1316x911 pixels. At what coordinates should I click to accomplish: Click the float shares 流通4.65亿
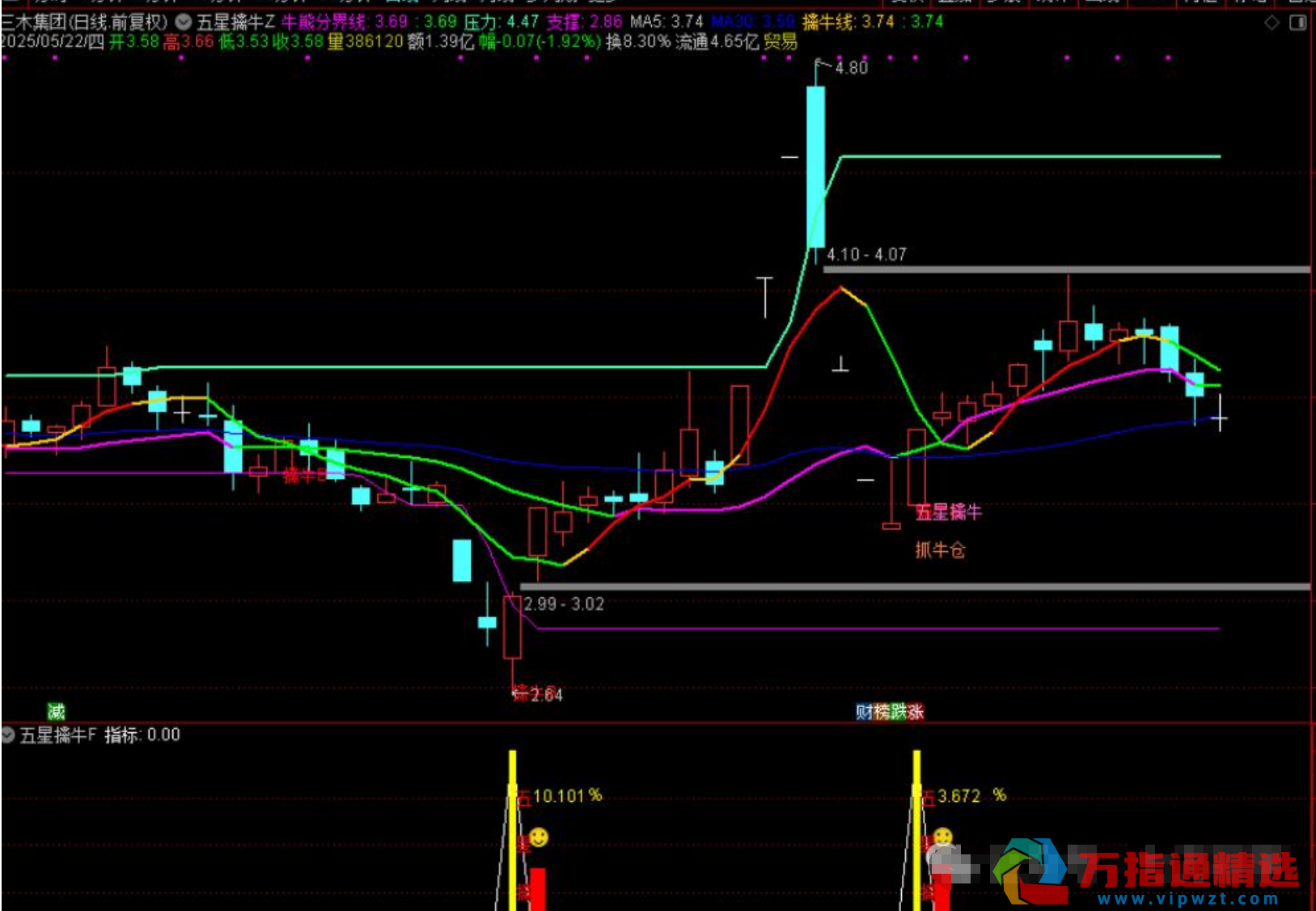pyautogui.click(x=717, y=41)
